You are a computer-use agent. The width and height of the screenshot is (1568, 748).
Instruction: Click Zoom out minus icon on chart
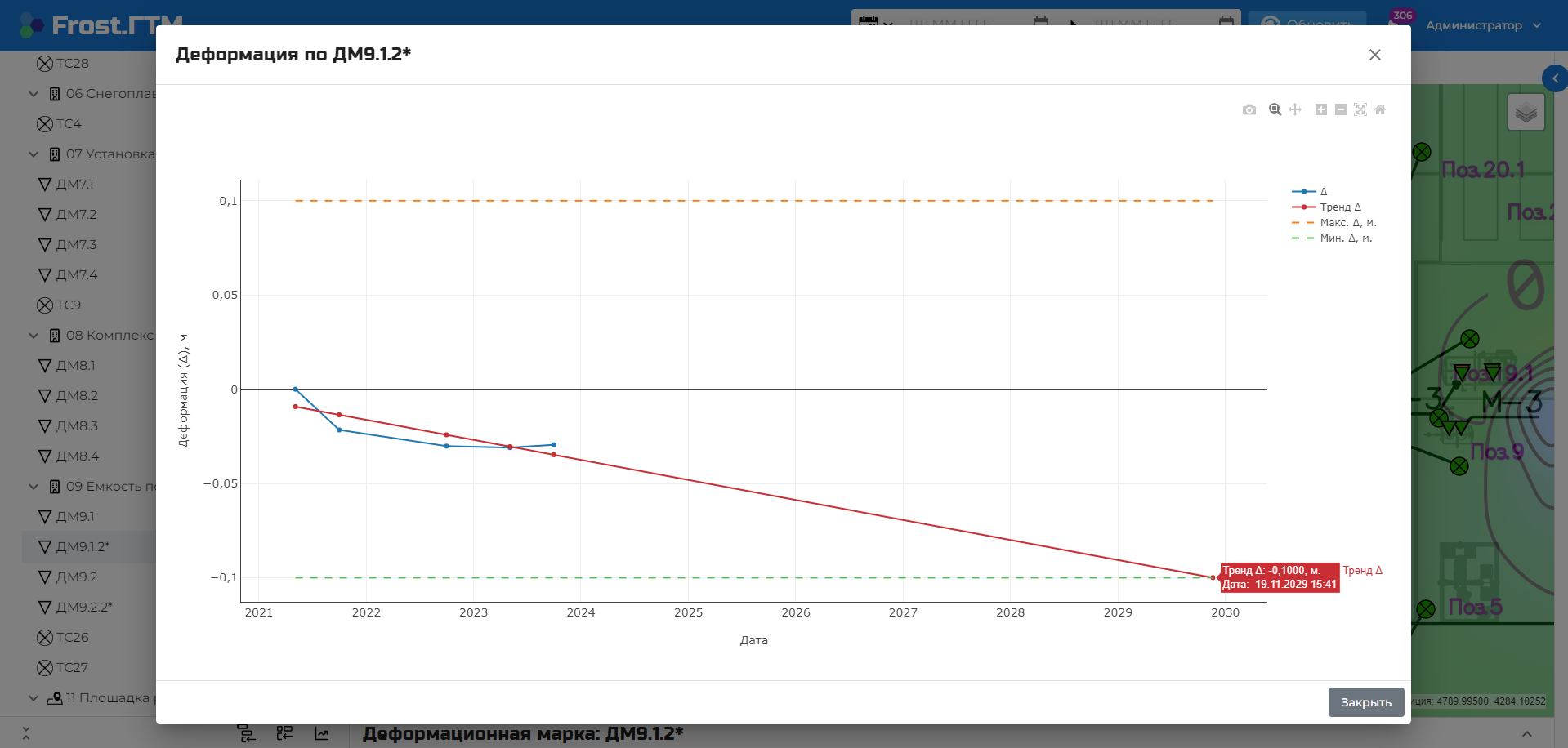click(1341, 109)
